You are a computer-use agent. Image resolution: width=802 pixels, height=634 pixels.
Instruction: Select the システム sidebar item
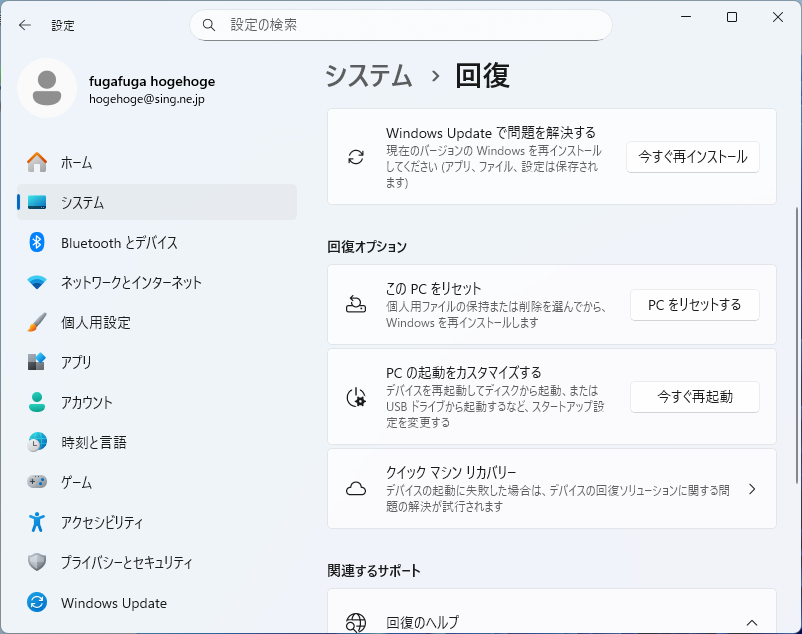(x=157, y=202)
